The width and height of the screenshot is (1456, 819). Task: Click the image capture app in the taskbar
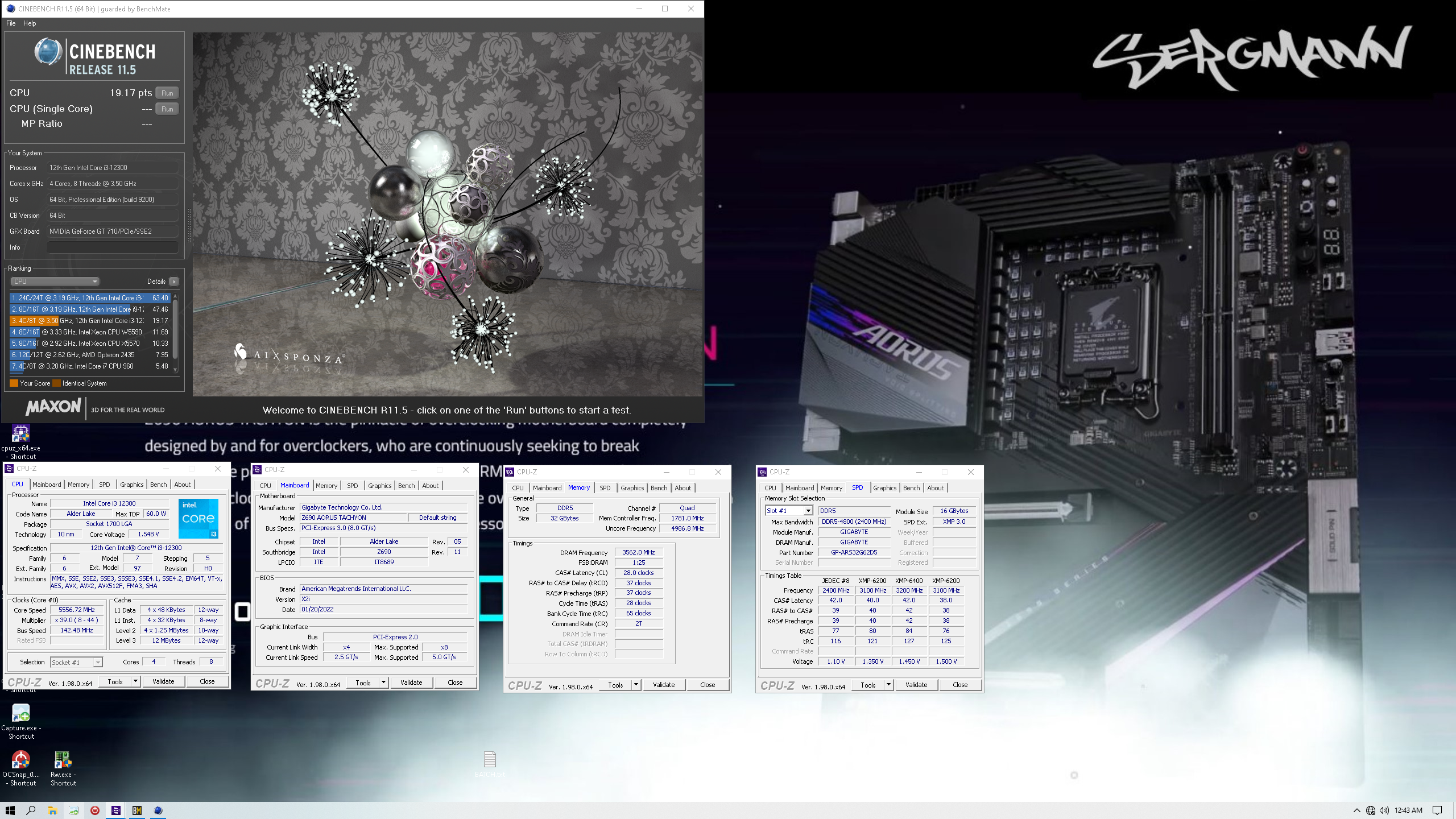coord(74,810)
